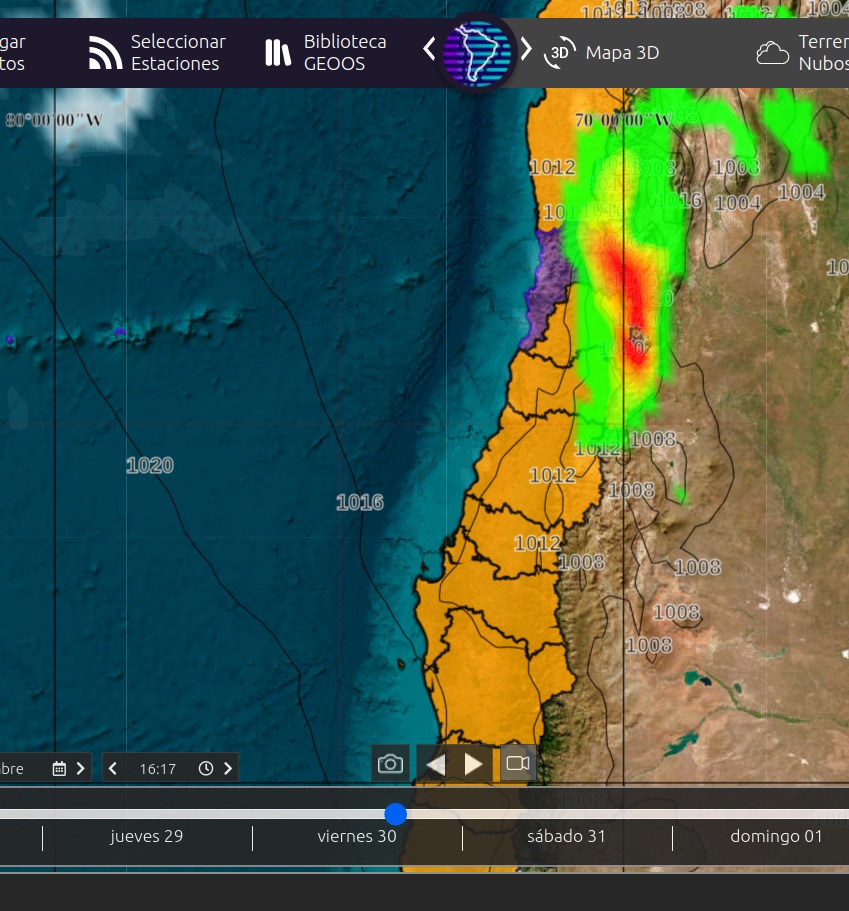Click the station signal icon
The image size is (849, 911).
click(x=105, y=53)
